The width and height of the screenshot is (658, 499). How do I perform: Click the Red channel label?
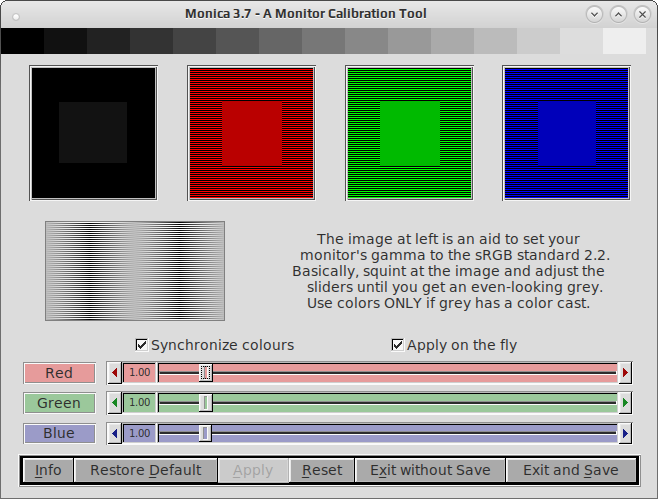click(x=59, y=373)
